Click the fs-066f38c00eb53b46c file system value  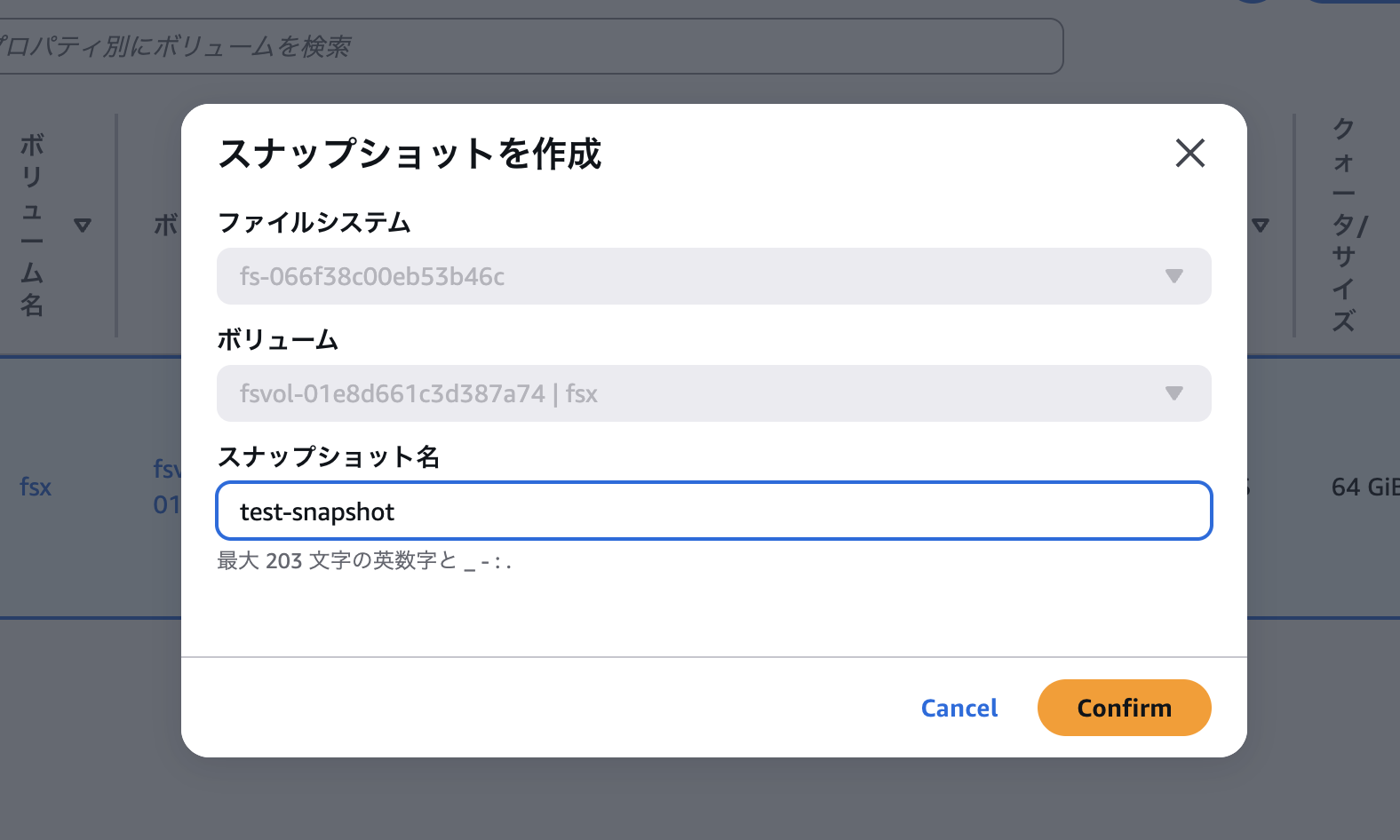tap(372, 277)
